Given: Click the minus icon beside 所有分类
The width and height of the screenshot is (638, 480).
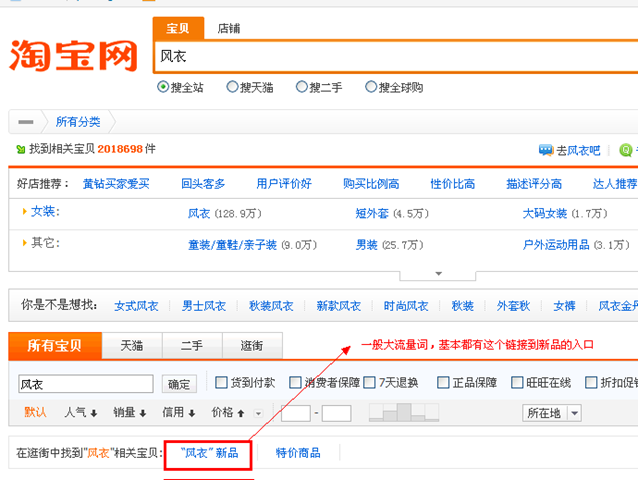Looking at the screenshot, I should pos(26,122).
